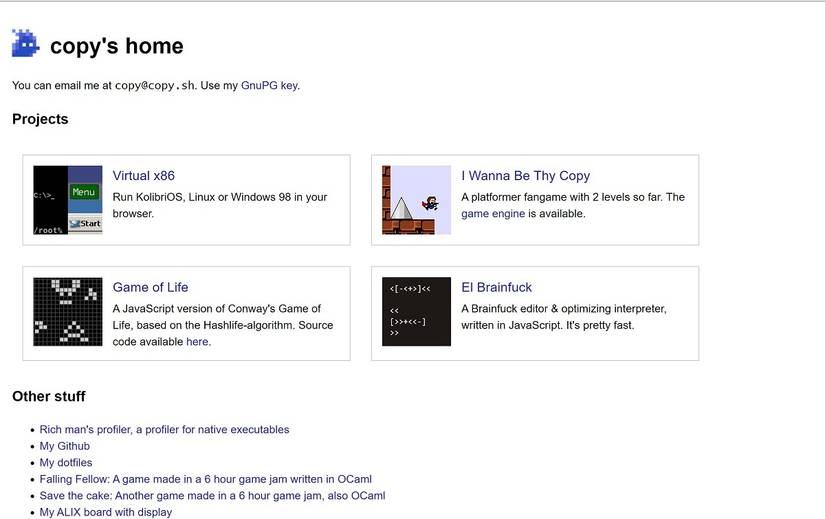
Task: Follow the game engine link
Action: (493, 214)
